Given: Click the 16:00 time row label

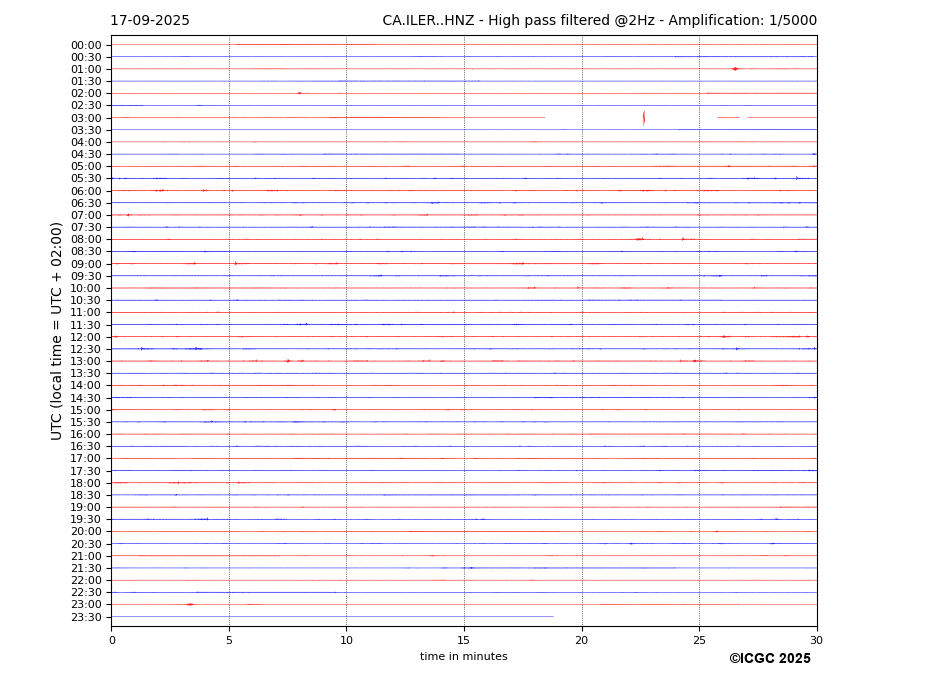Looking at the screenshot, I should point(86,435).
